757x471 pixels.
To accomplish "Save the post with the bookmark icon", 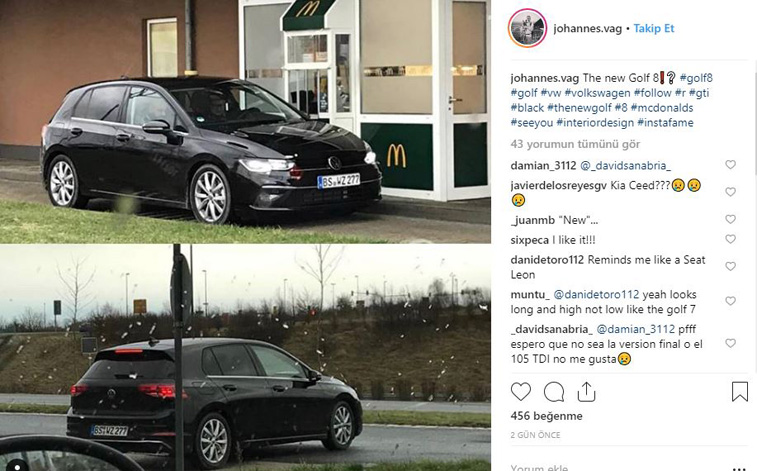I will point(740,391).
